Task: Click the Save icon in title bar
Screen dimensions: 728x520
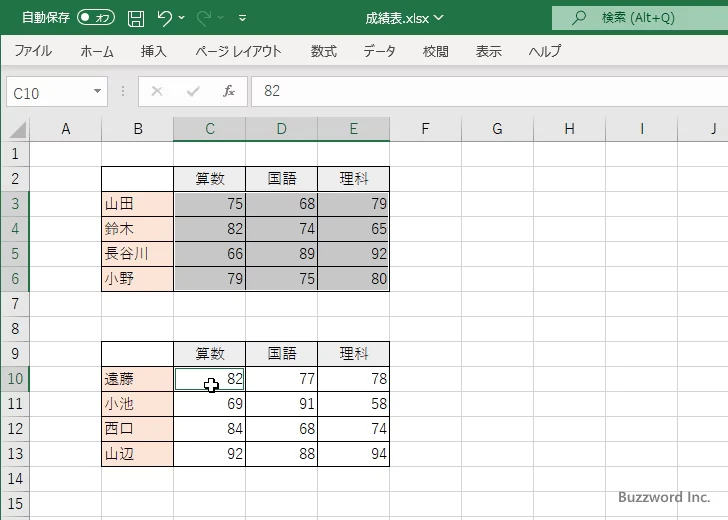Action: [136, 18]
